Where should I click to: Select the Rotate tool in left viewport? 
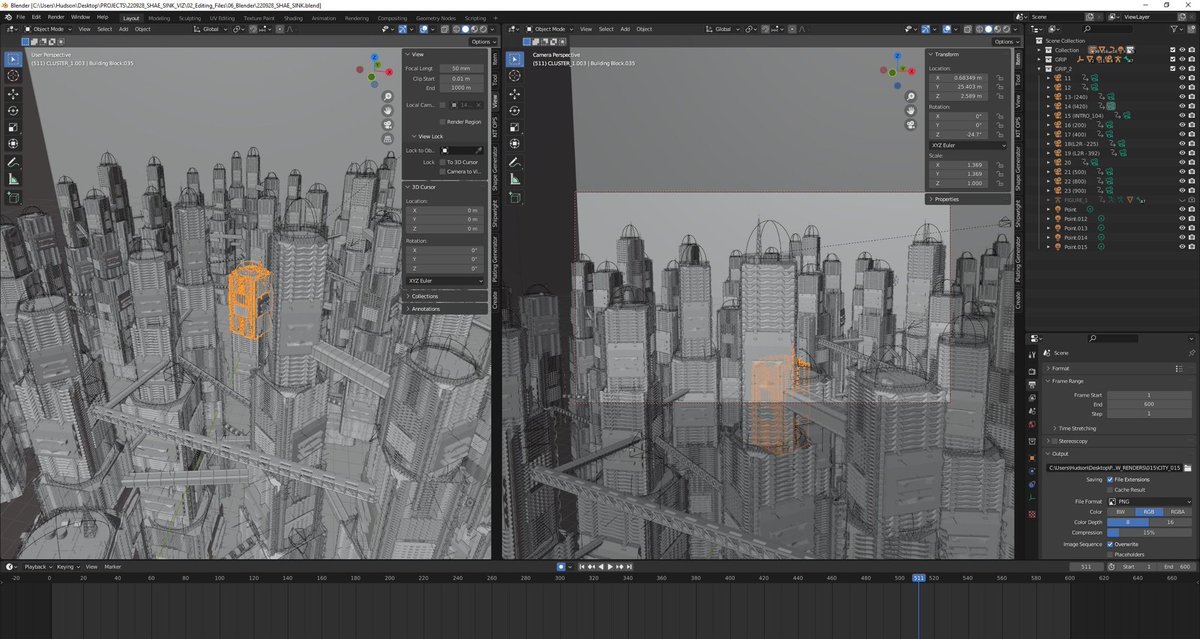pyautogui.click(x=14, y=110)
